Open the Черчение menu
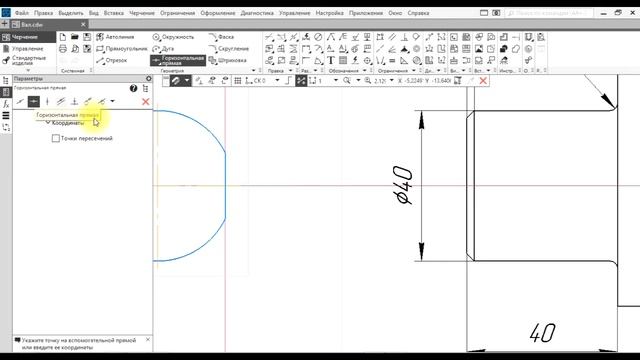Viewport: 640px width, 360px height. click(x=142, y=13)
